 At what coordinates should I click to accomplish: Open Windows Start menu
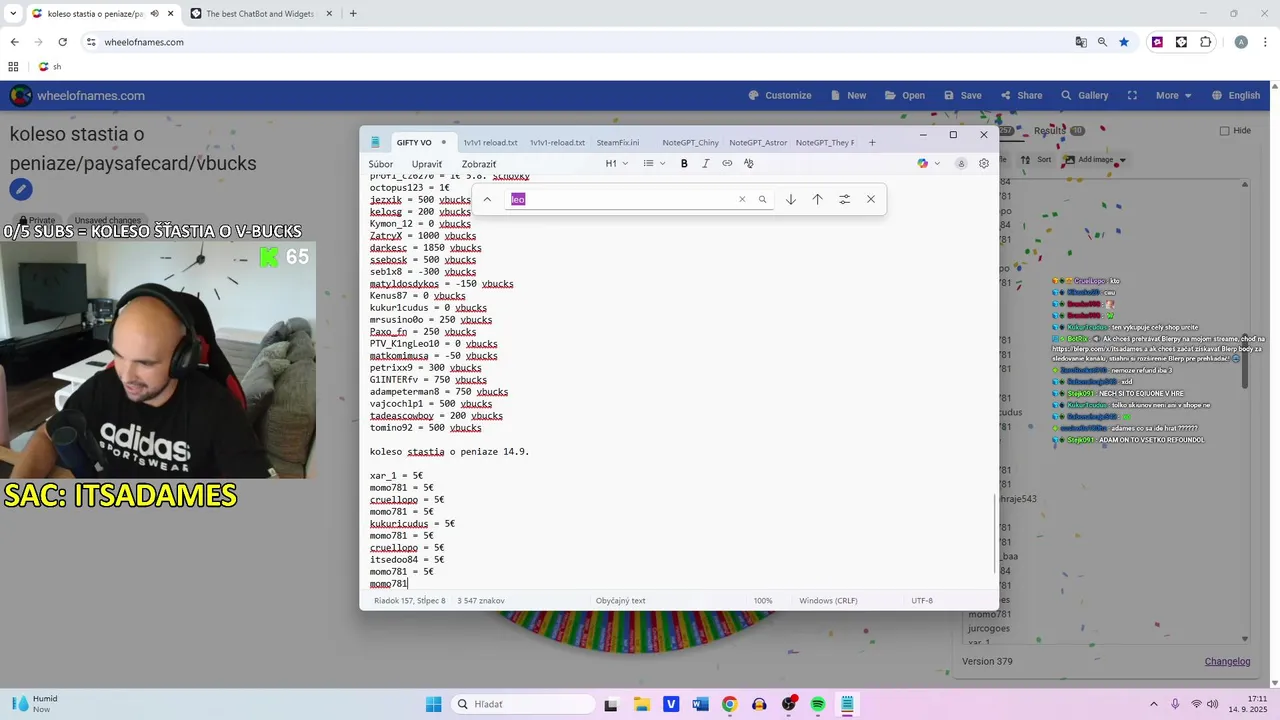tap(433, 704)
